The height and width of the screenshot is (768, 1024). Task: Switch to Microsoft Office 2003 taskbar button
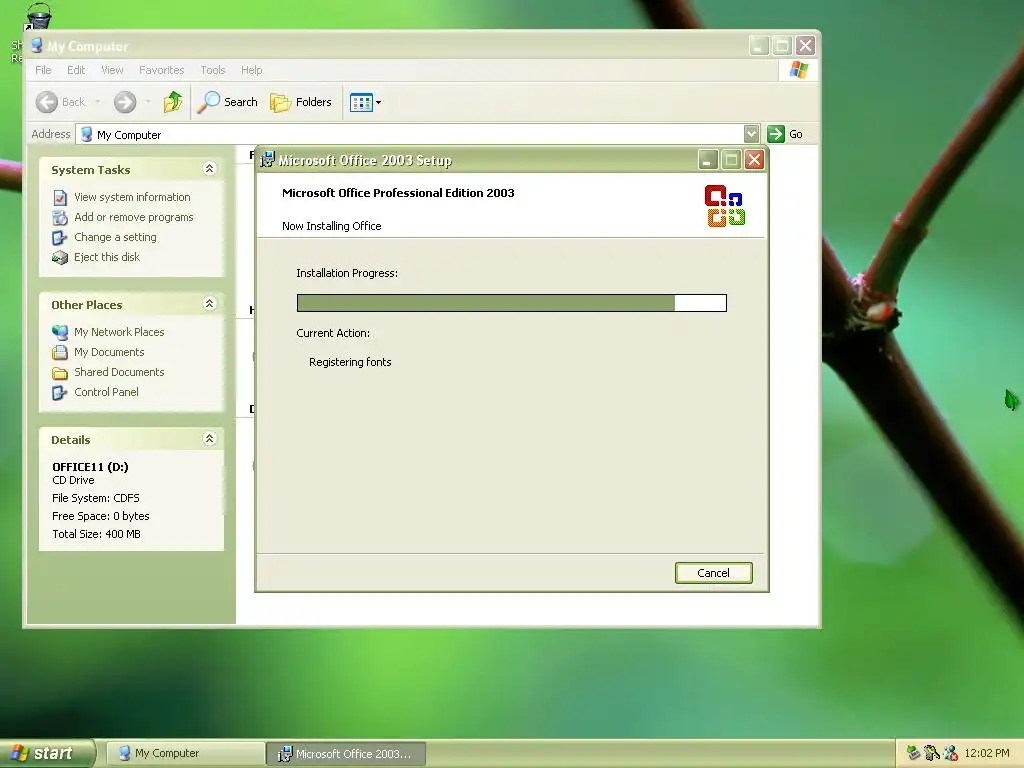(346, 754)
